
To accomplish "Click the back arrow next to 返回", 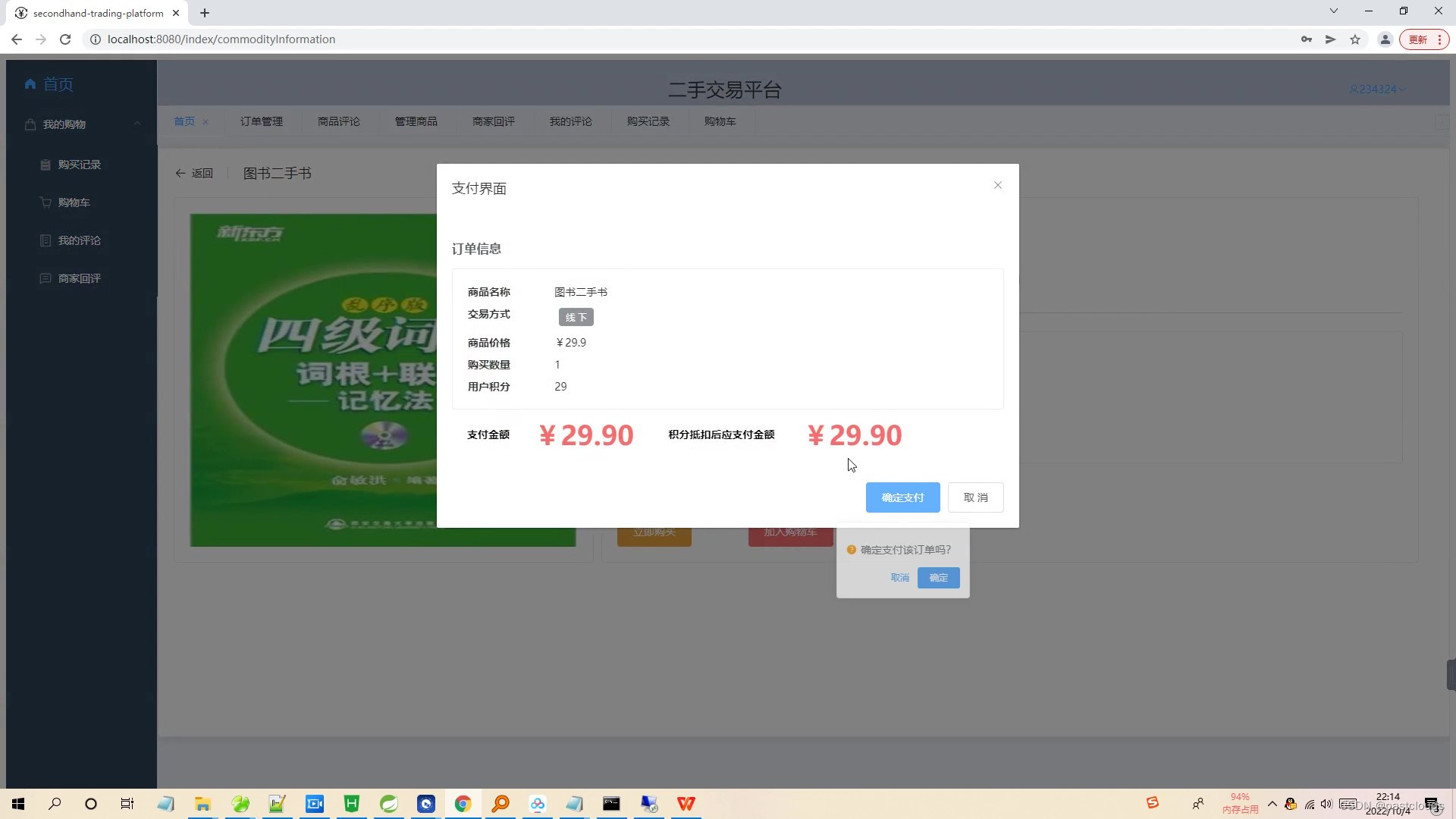I will click(x=180, y=173).
